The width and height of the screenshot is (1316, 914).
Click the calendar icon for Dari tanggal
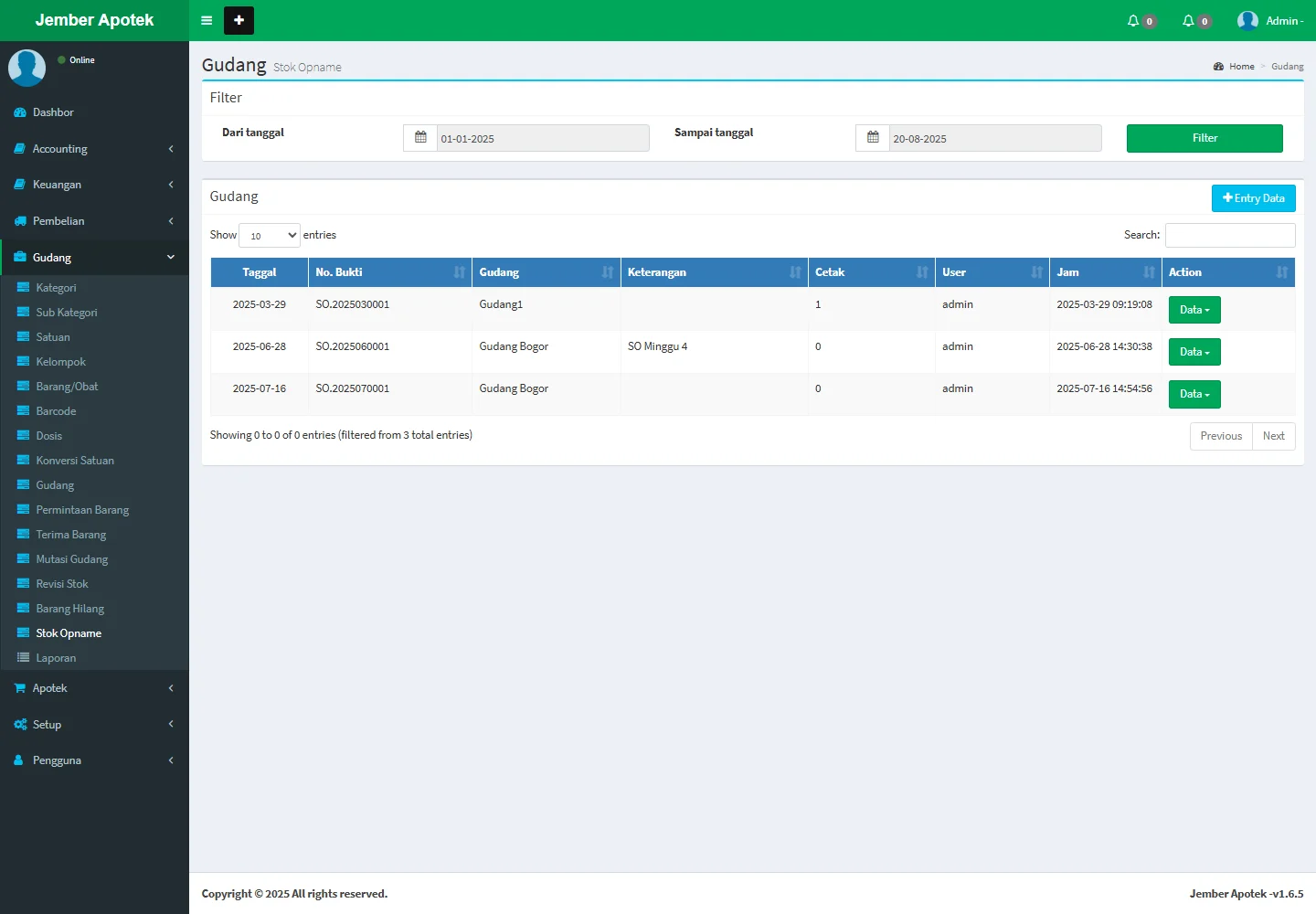pyautogui.click(x=420, y=138)
